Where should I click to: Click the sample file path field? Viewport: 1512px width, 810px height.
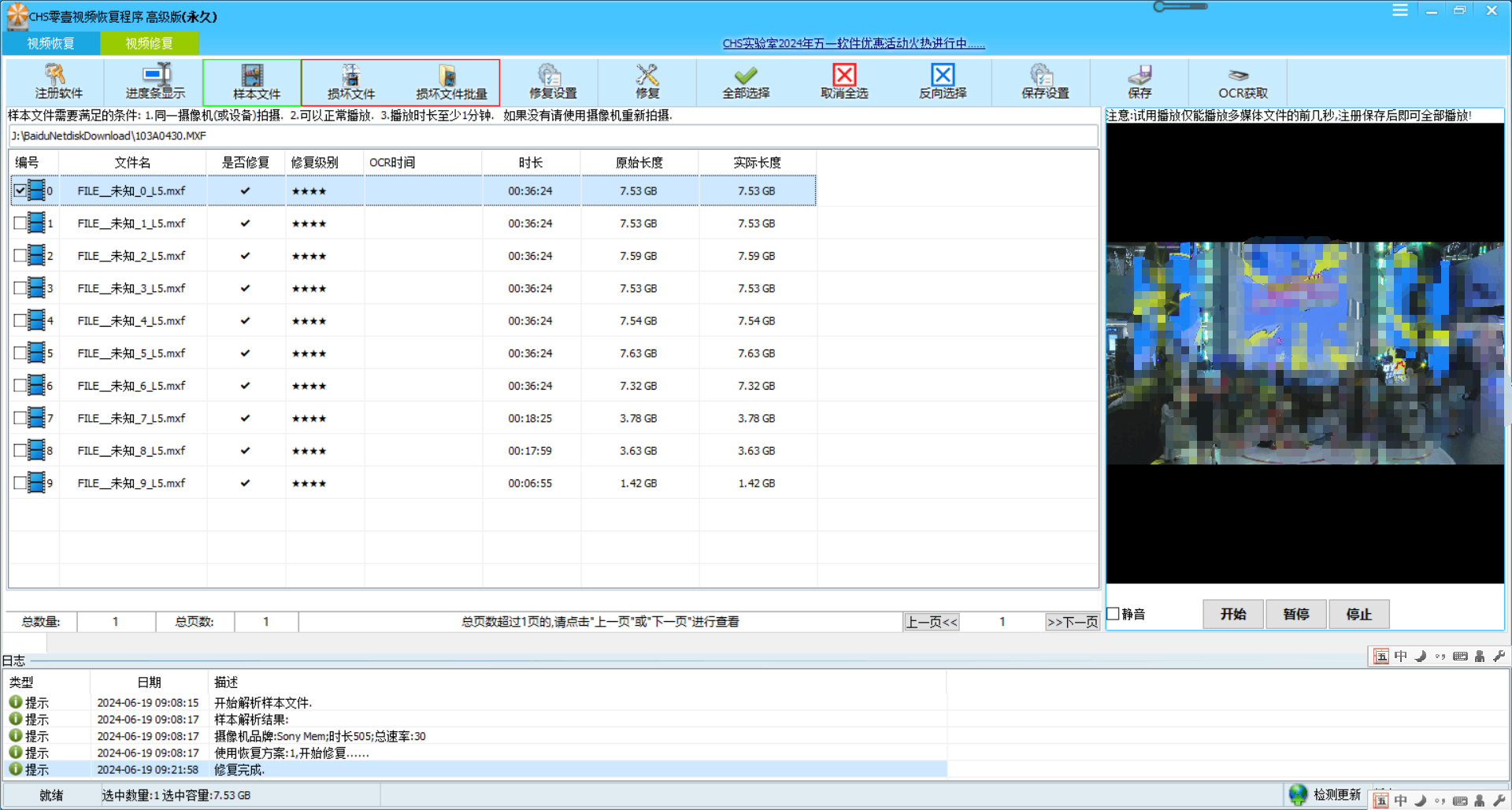click(553, 135)
